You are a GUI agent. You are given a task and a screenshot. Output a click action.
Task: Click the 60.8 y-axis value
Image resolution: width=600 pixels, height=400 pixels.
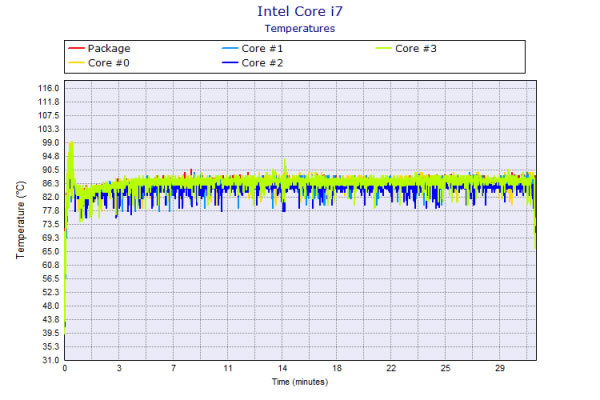tap(51, 265)
